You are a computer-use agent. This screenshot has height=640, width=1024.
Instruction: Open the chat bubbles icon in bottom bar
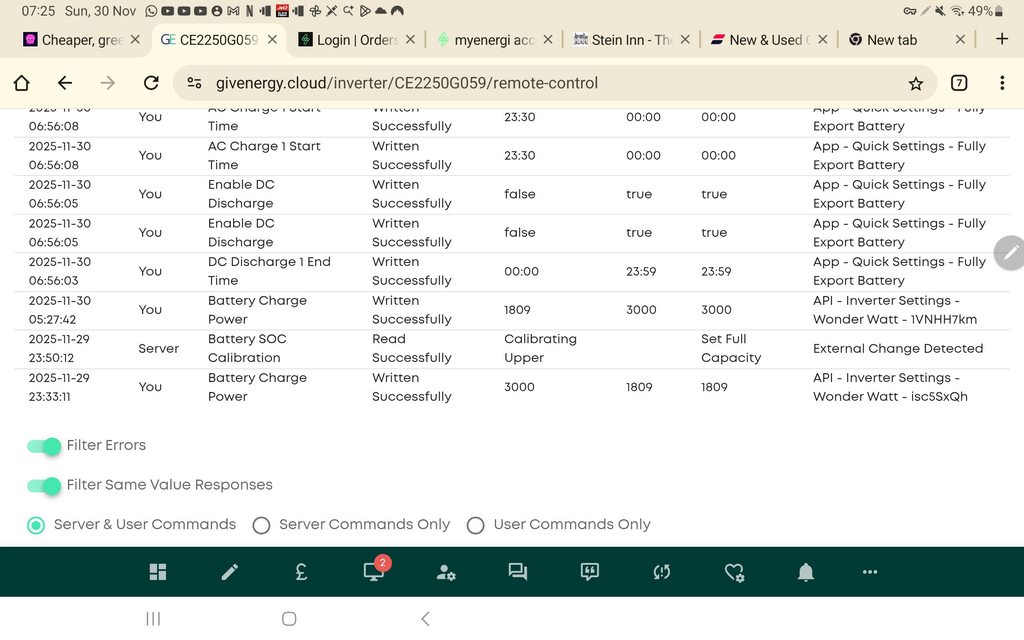click(x=517, y=572)
